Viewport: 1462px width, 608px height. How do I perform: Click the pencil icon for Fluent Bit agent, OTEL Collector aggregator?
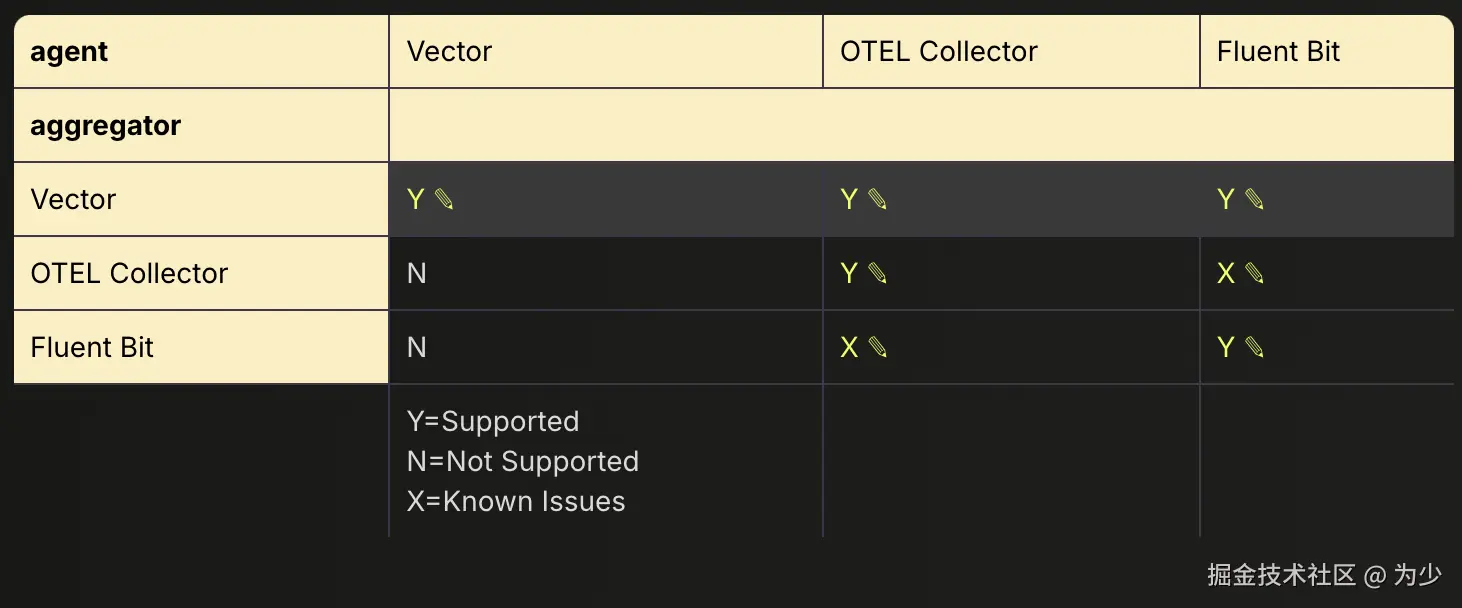[1255, 274]
